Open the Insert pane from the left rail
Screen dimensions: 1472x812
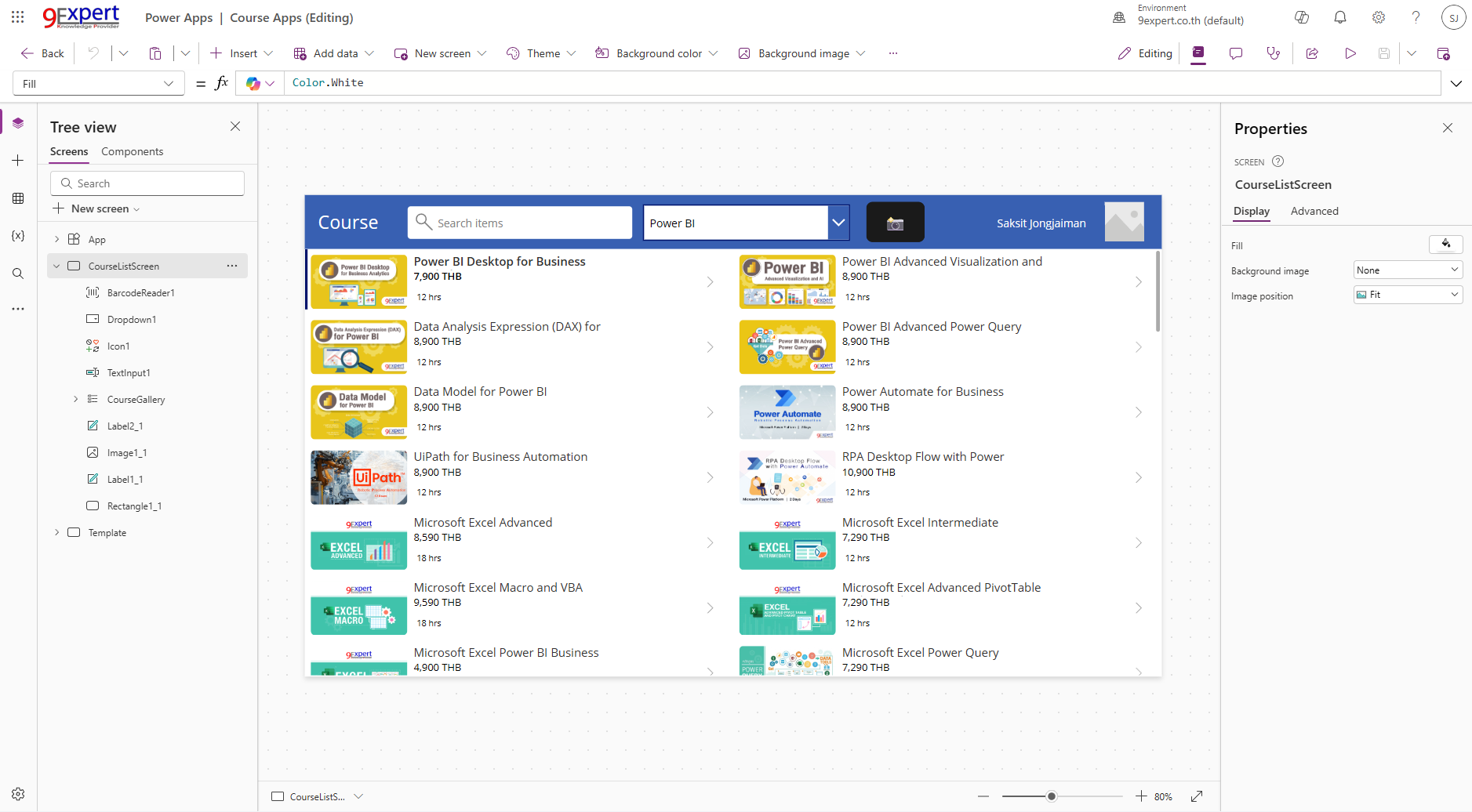pyautogui.click(x=17, y=160)
